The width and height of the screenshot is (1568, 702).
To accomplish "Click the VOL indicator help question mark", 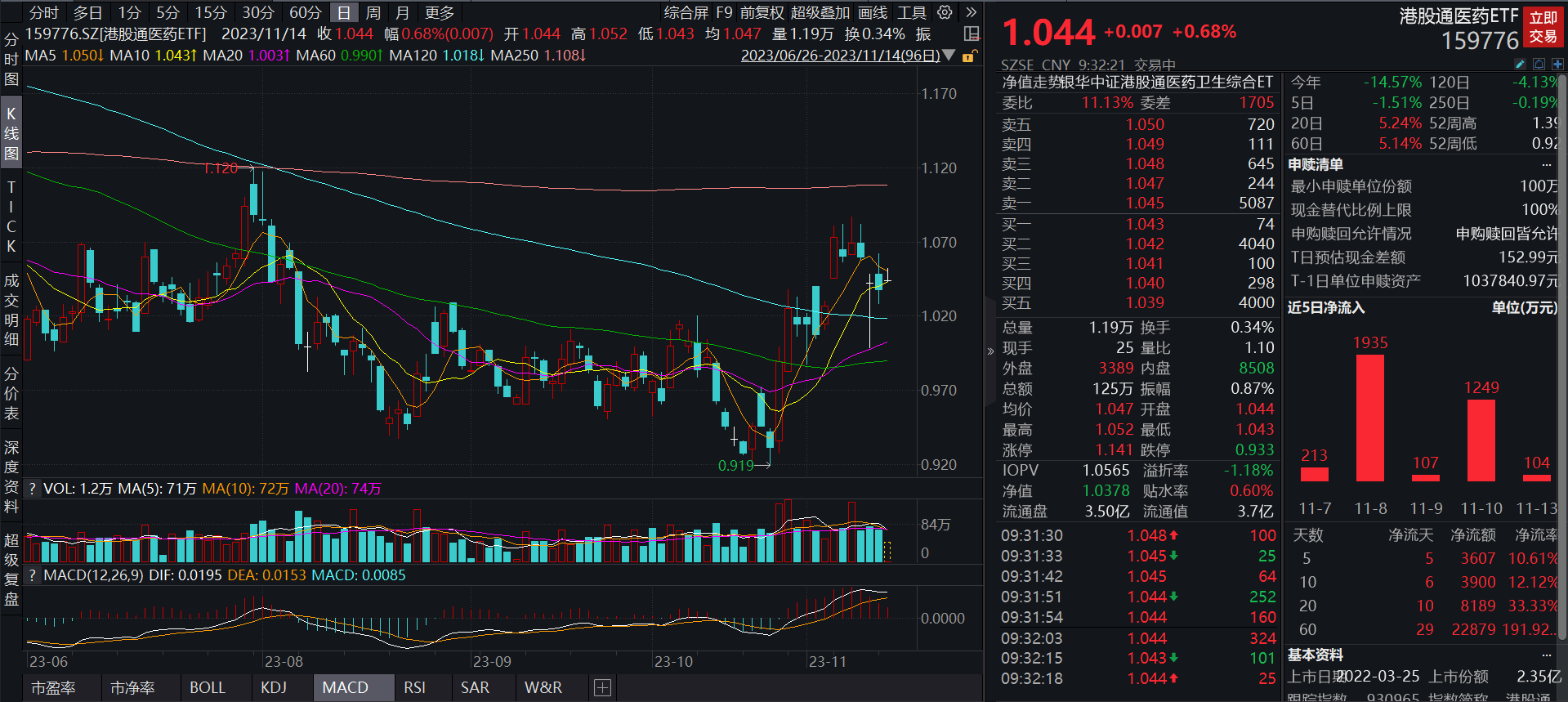I will click(x=33, y=489).
